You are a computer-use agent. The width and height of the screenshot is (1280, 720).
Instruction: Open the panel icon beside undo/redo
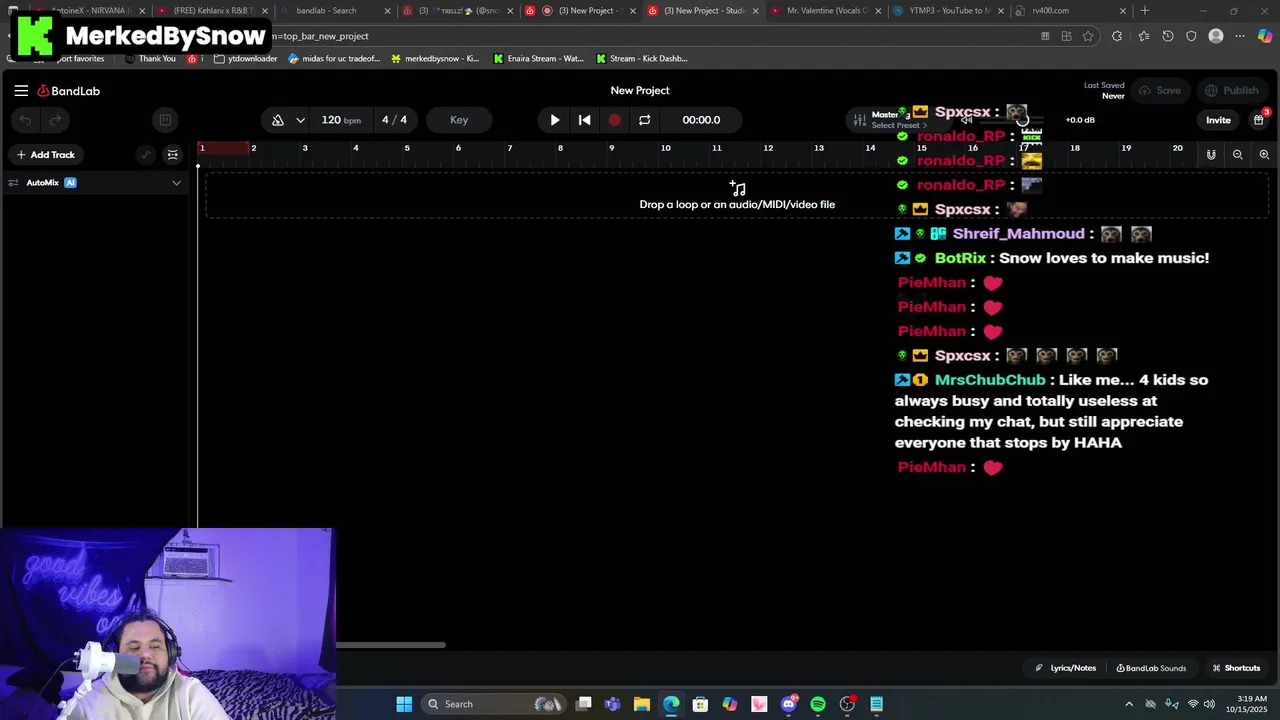coord(165,120)
